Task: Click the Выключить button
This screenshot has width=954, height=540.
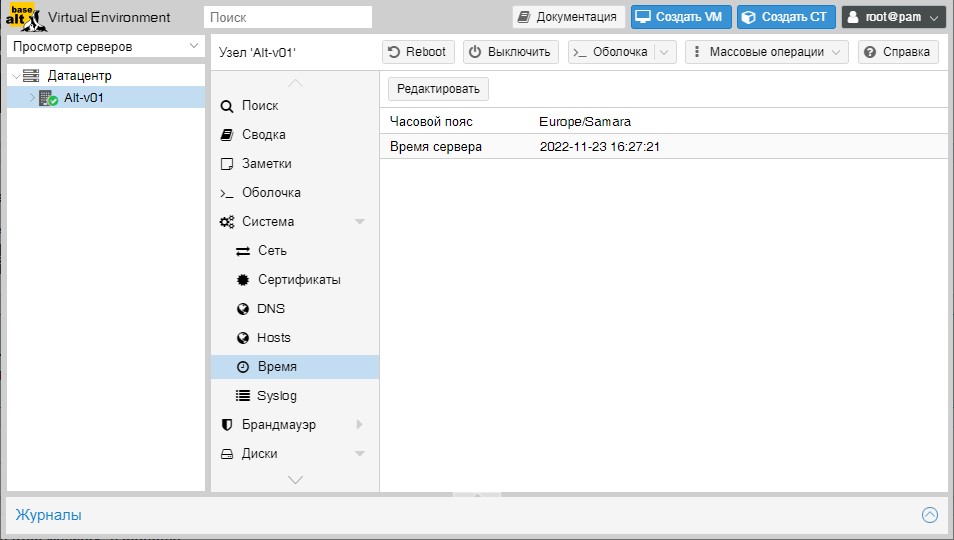Action: pyautogui.click(x=510, y=52)
